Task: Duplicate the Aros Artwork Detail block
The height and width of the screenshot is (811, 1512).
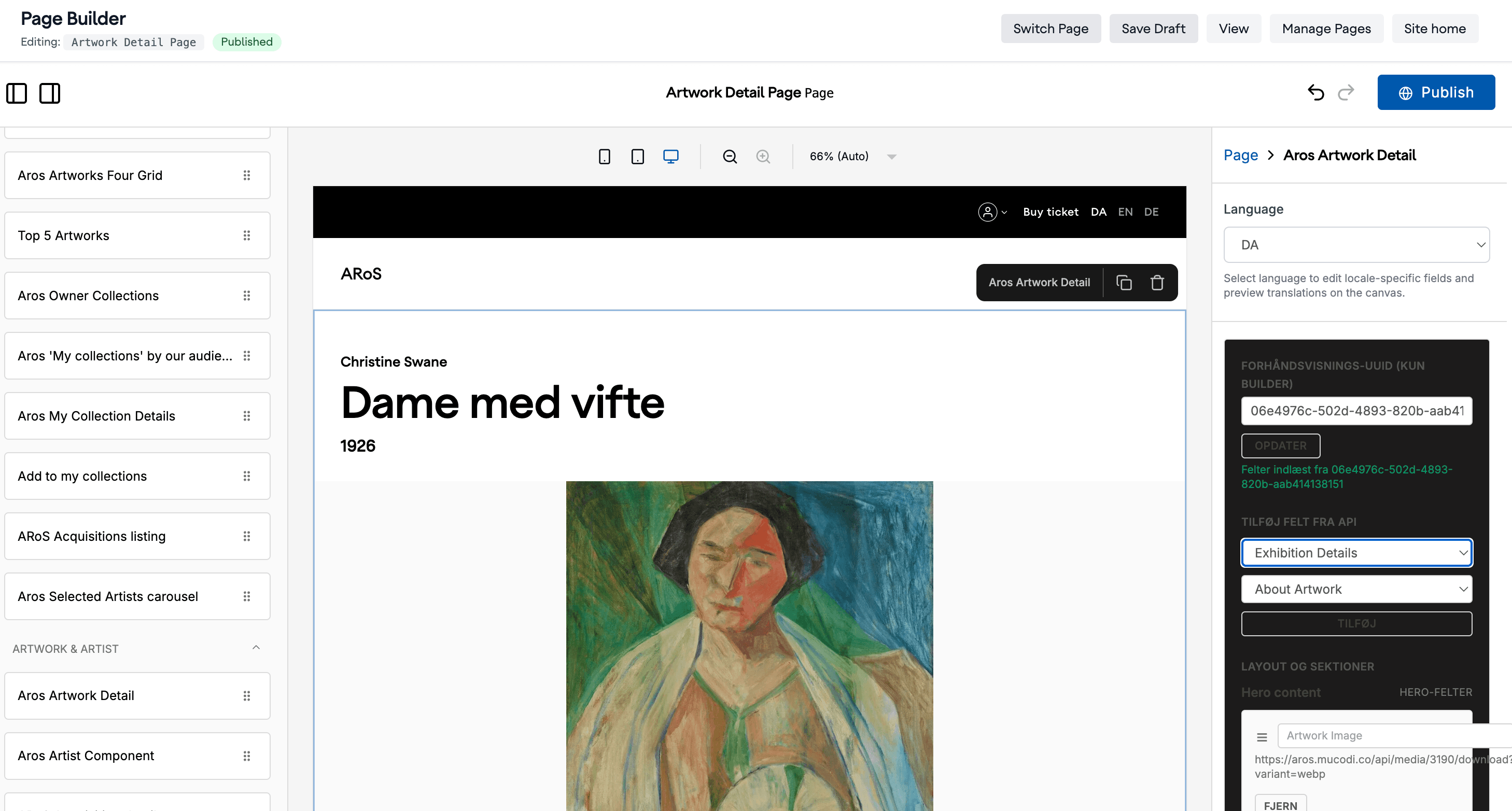Action: coord(1124,282)
